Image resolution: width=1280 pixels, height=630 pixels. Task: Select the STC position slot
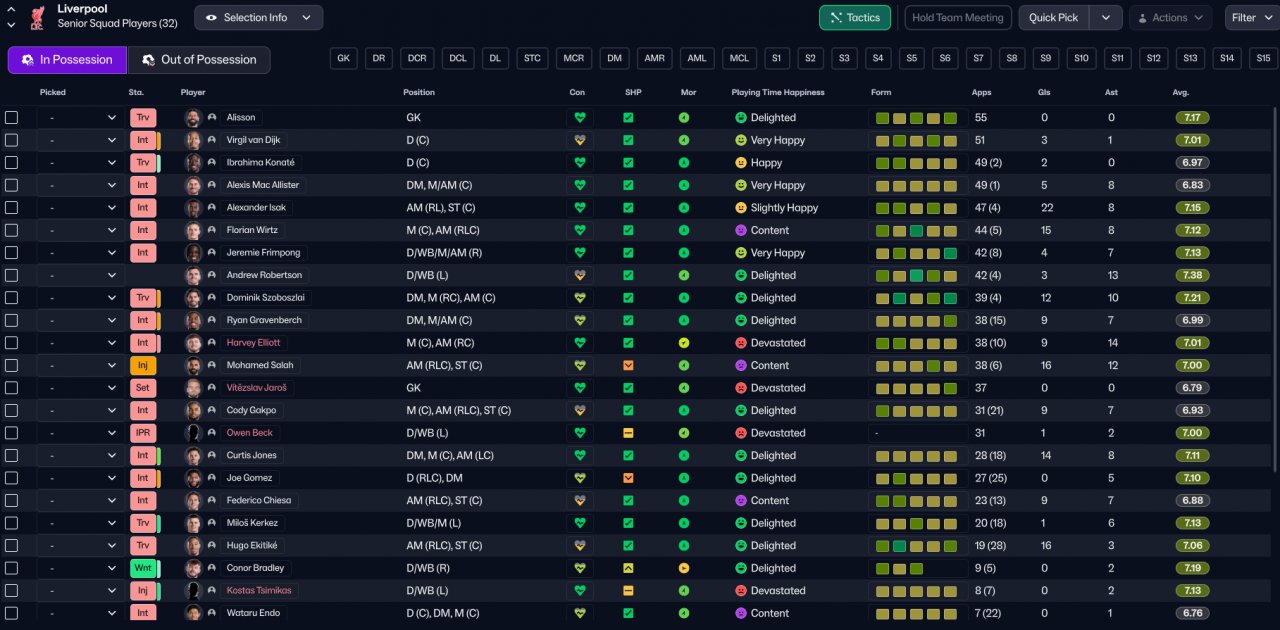[532, 58]
